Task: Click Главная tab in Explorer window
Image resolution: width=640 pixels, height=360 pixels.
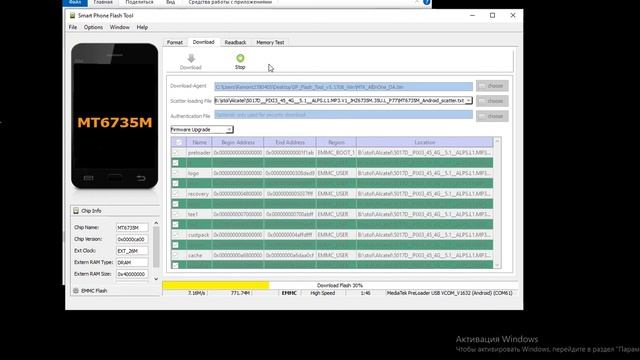Action: (x=103, y=2)
